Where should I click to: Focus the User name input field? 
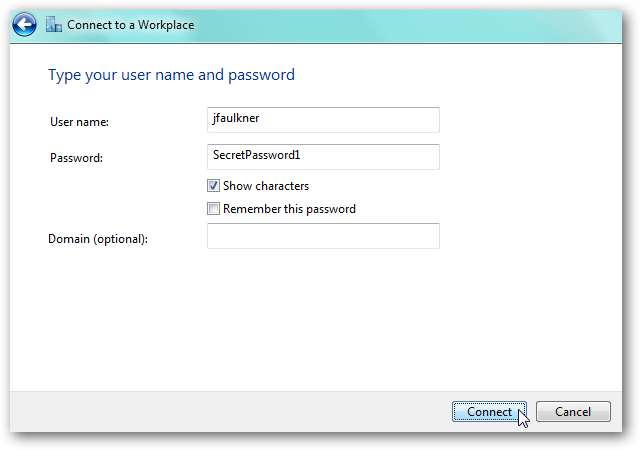coord(322,120)
